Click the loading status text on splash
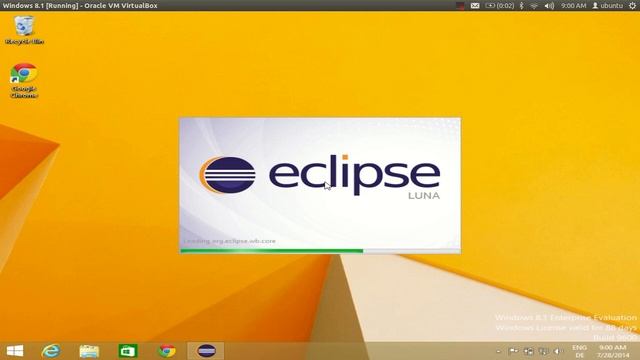Viewport: 640px width, 360px height. 229,241
